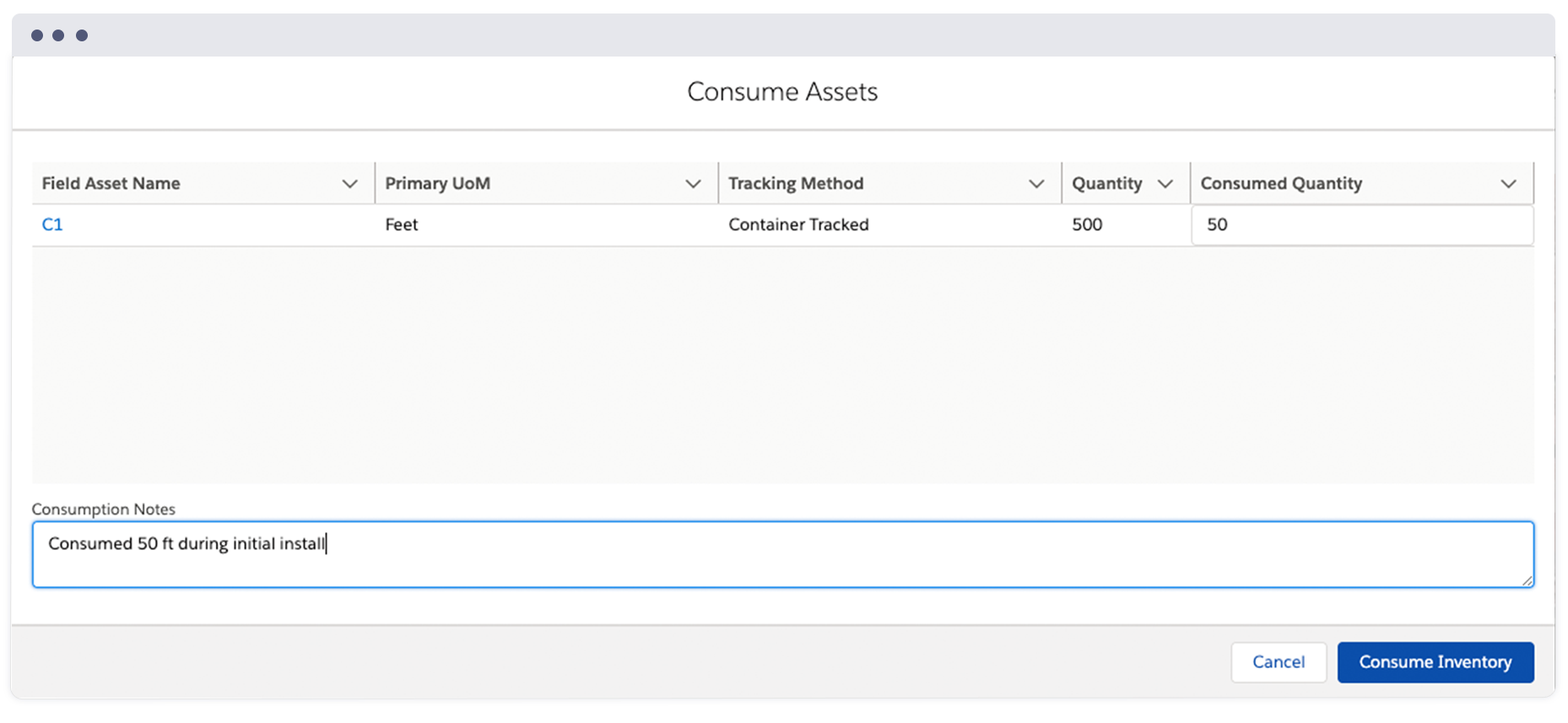Open the Quantity column menu chevron
Viewport: 1568px width, 723px height.
point(1165,184)
